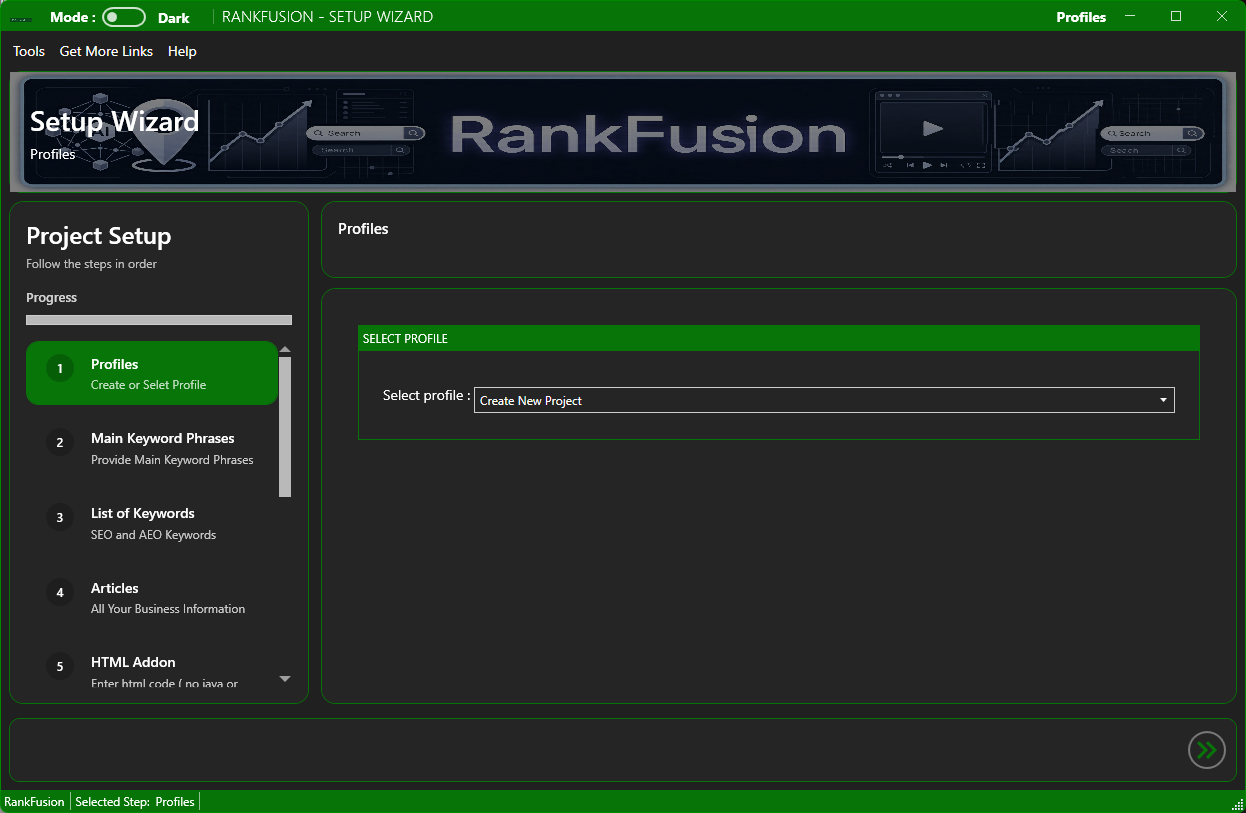
Task: Click 'Follow the steps in order' text
Action: (92, 264)
